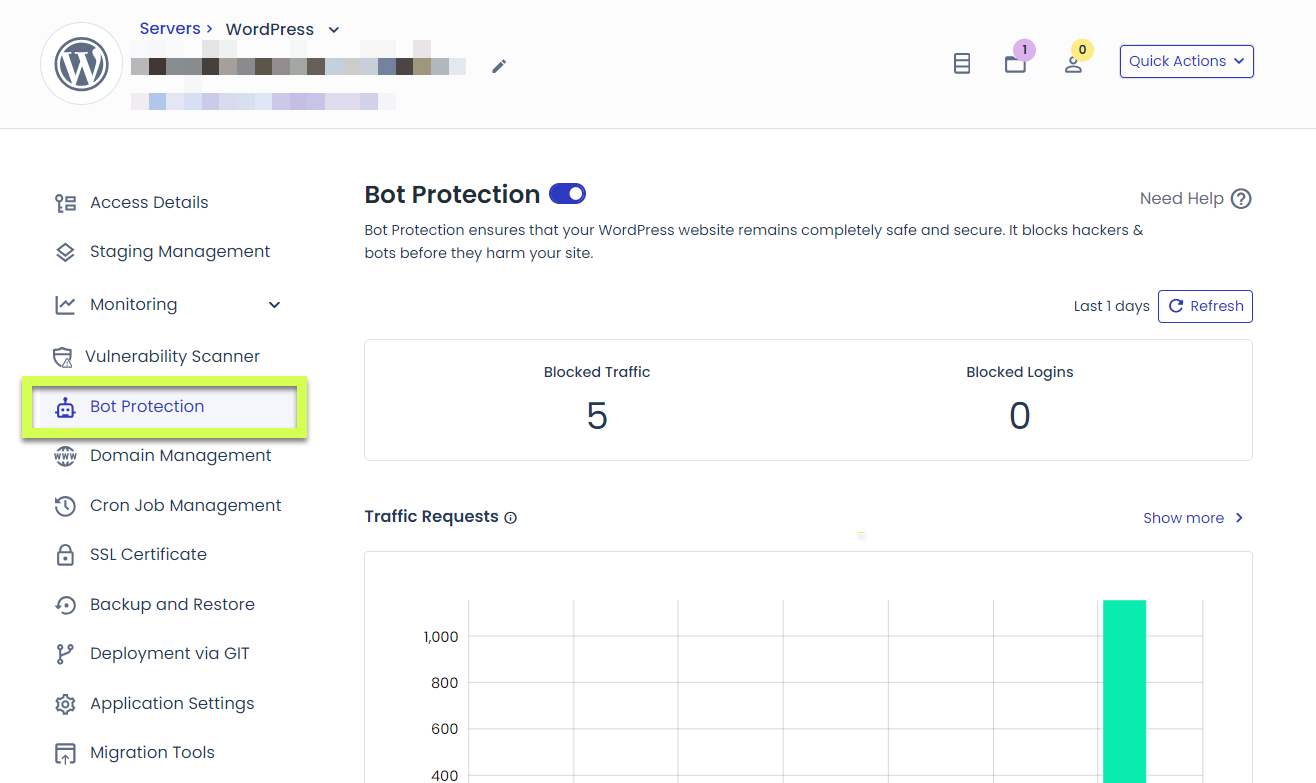The image size is (1316, 783).
Task: Click the Need Help question mark icon
Action: [1241, 199]
